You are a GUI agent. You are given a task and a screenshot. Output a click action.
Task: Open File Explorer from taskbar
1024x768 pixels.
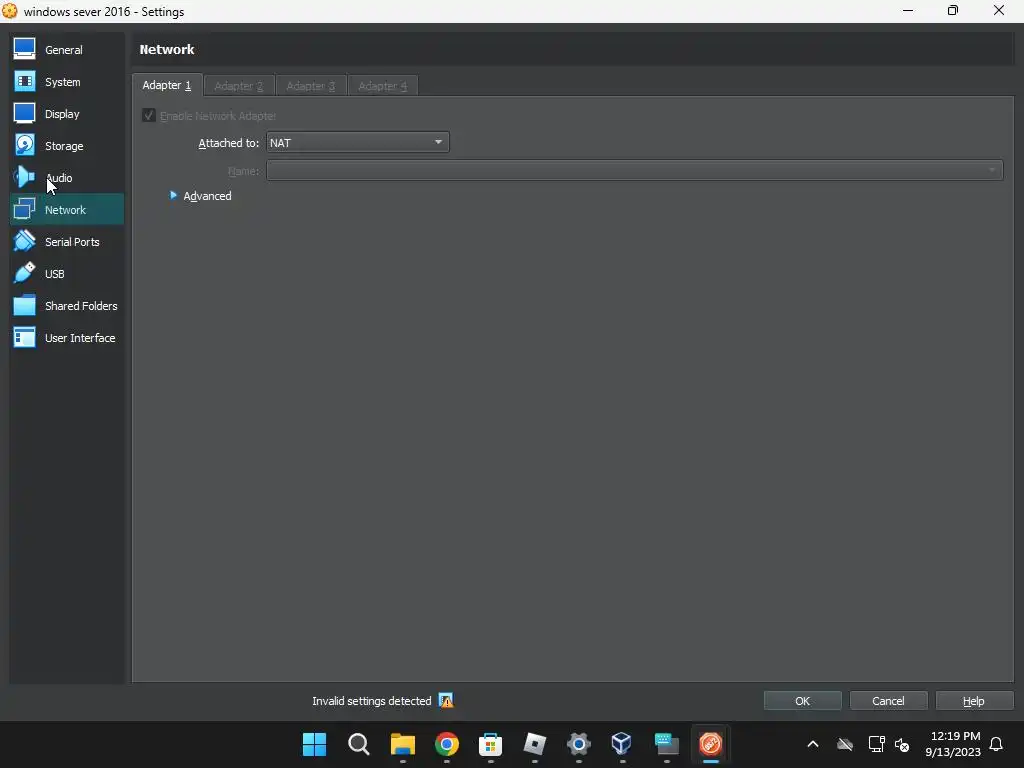402,744
